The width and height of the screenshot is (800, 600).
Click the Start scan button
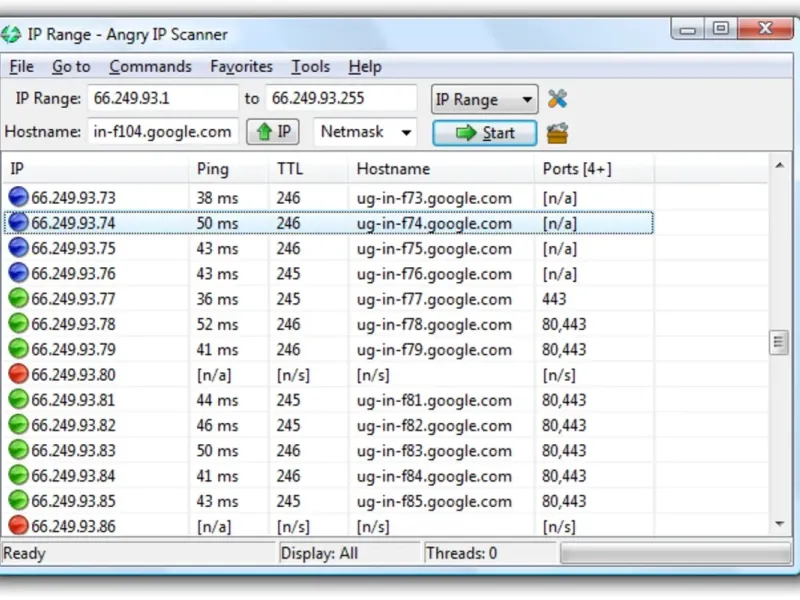485,133
